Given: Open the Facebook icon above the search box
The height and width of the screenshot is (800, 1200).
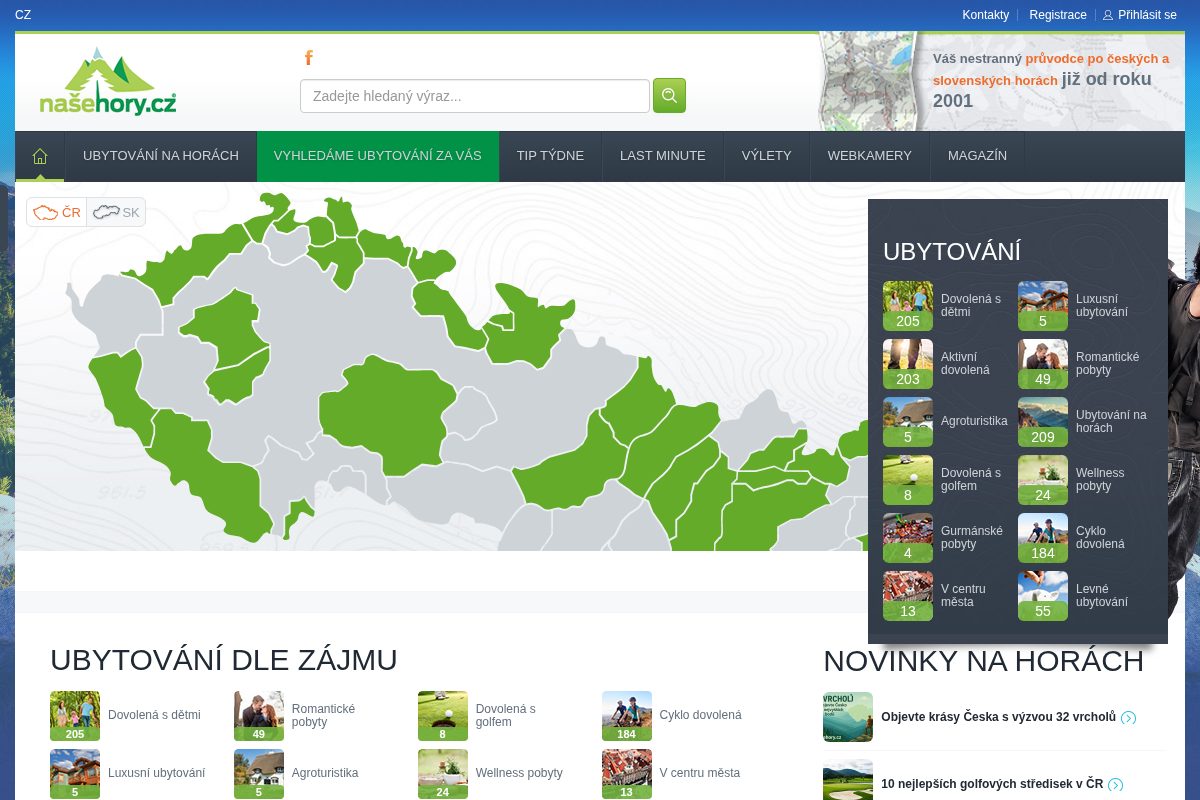Looking at the screenshot, I should 309,57.
